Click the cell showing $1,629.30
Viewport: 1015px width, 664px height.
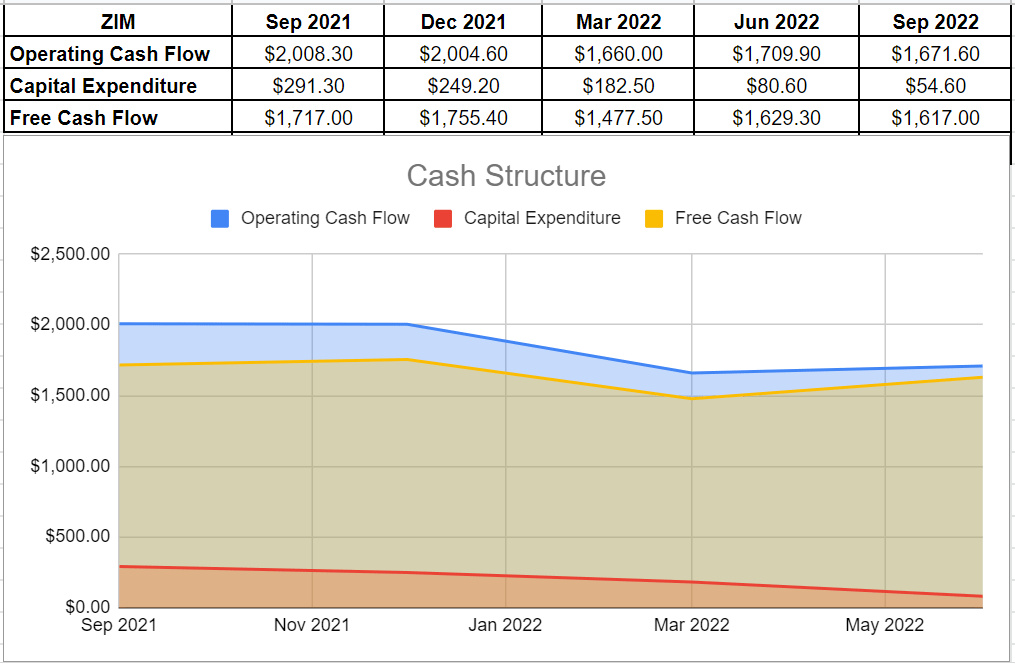tap(776, 117)
